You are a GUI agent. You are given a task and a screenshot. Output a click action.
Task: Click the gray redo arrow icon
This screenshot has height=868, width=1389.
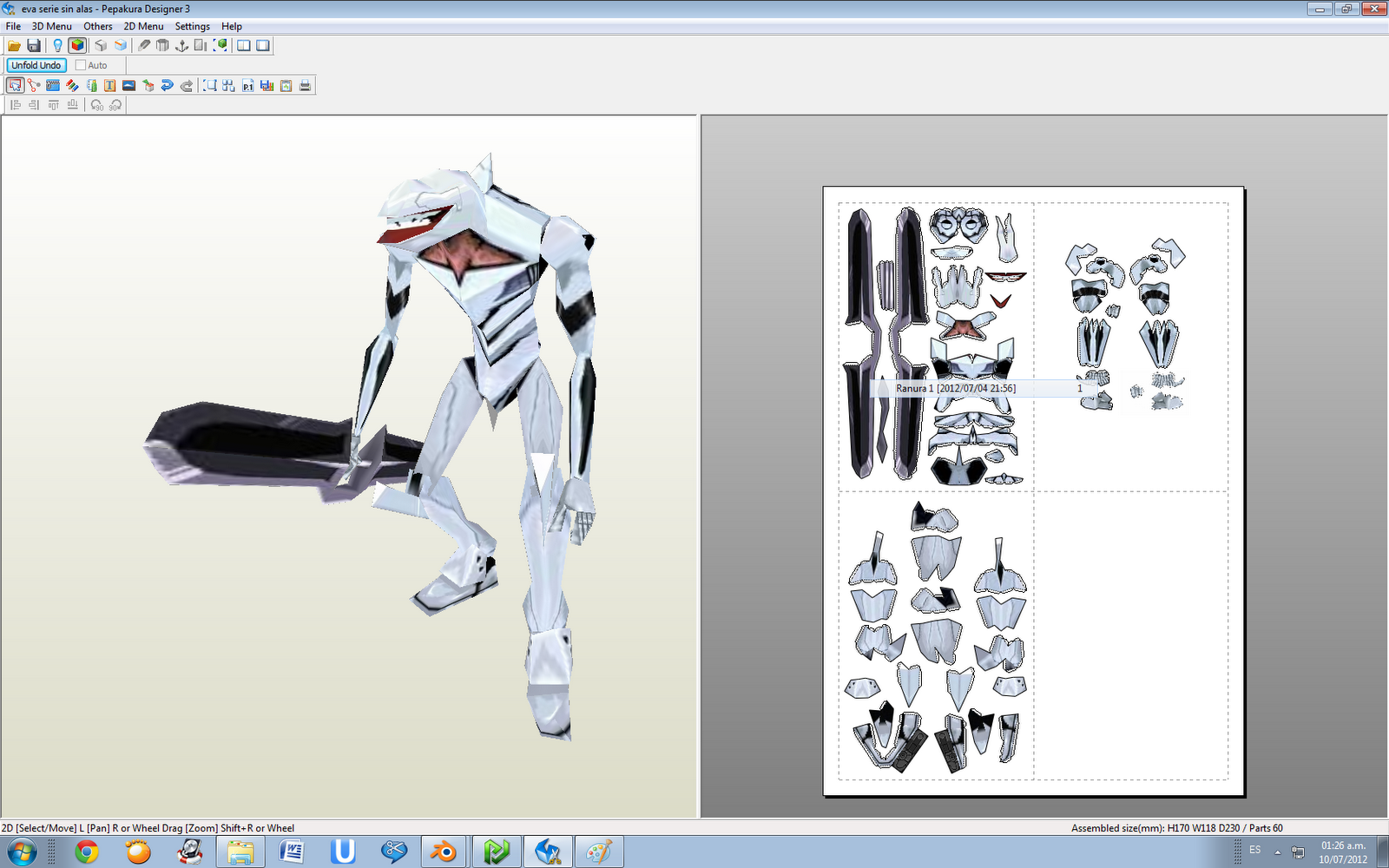(186, 85)
